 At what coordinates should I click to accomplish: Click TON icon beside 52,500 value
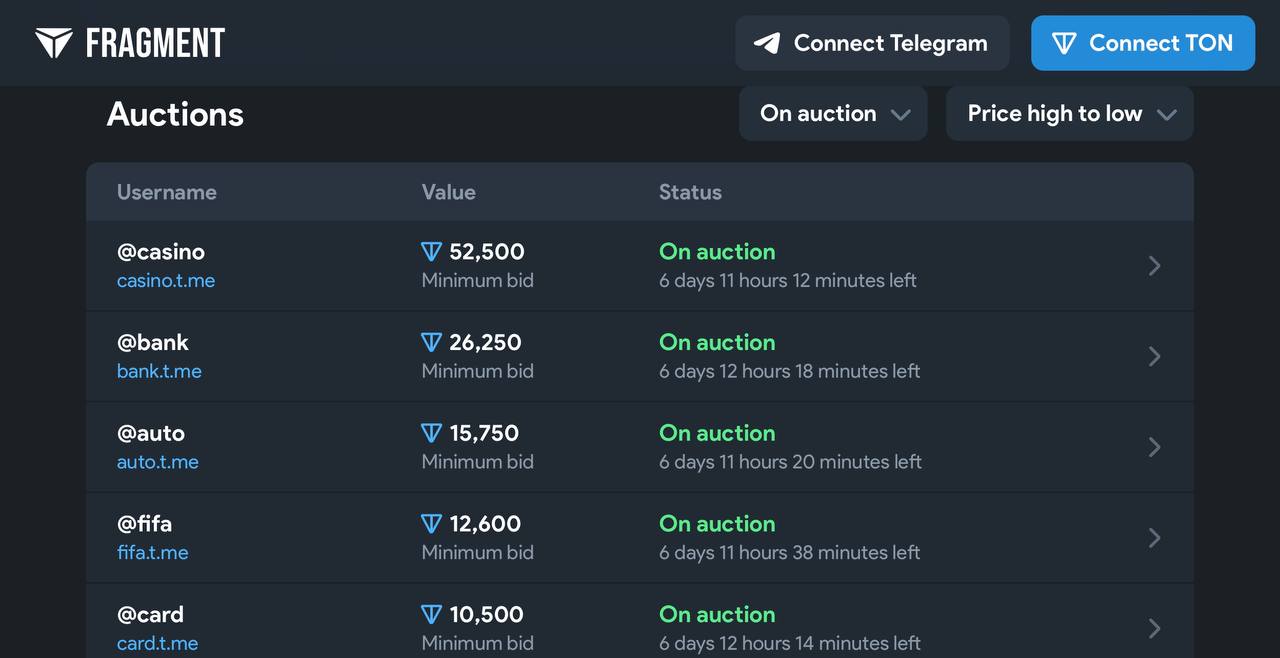(x=431, y=252)
